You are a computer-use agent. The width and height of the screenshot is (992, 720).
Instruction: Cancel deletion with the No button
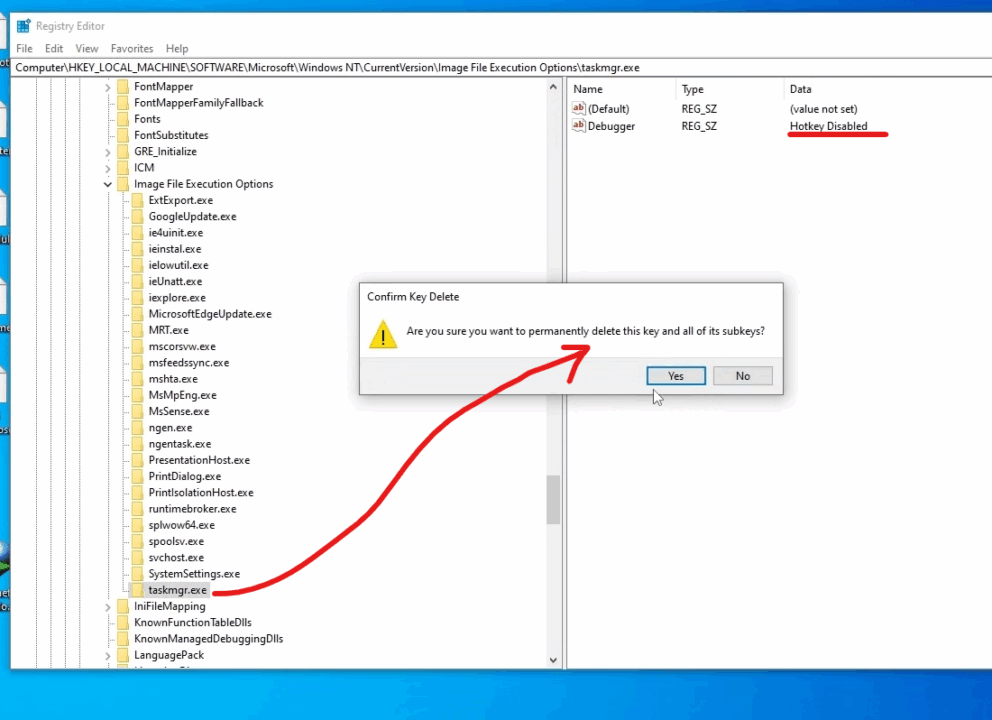[743, 376]
